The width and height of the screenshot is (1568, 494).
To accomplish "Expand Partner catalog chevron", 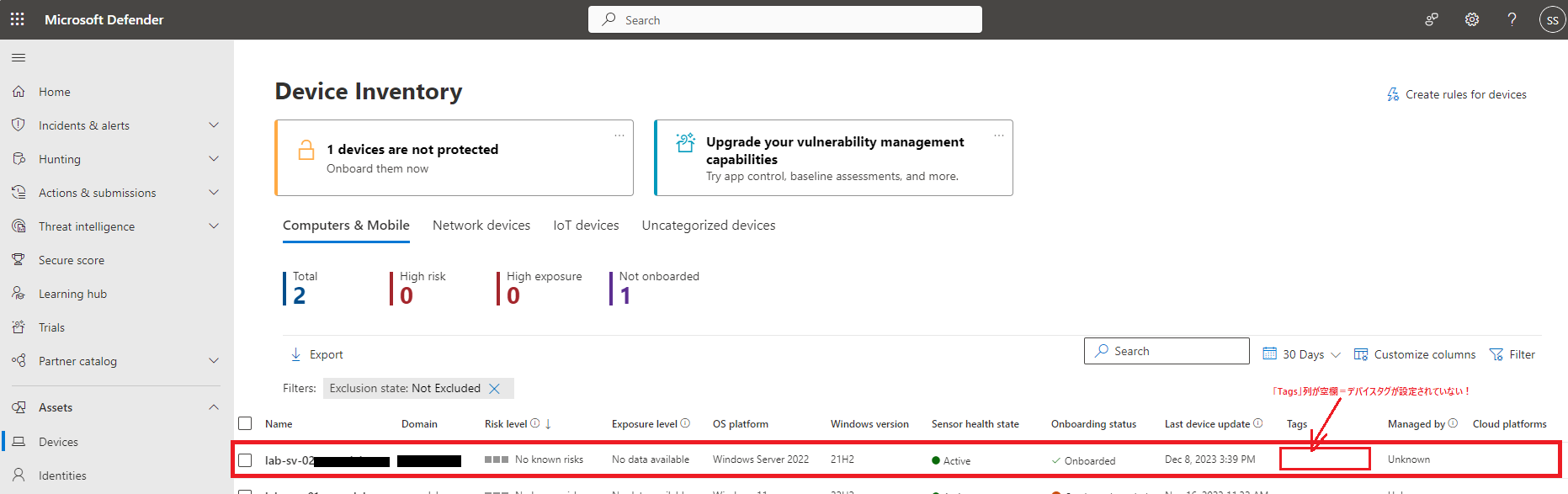I will coord(214,360).
